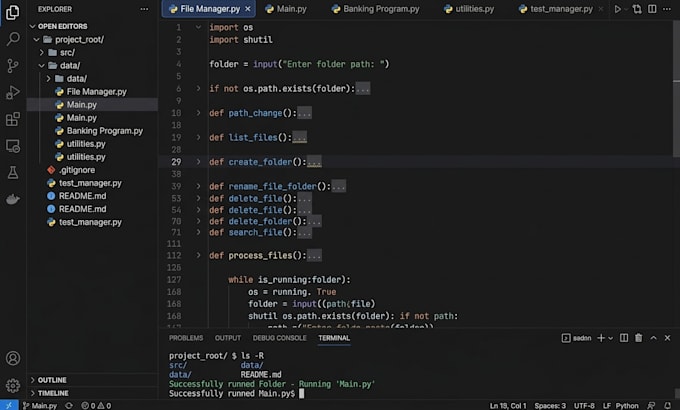This screenshot has height=410, width=680.
Task: Open the PROBLEMS panel tab
Action: (x=186, y=338)
